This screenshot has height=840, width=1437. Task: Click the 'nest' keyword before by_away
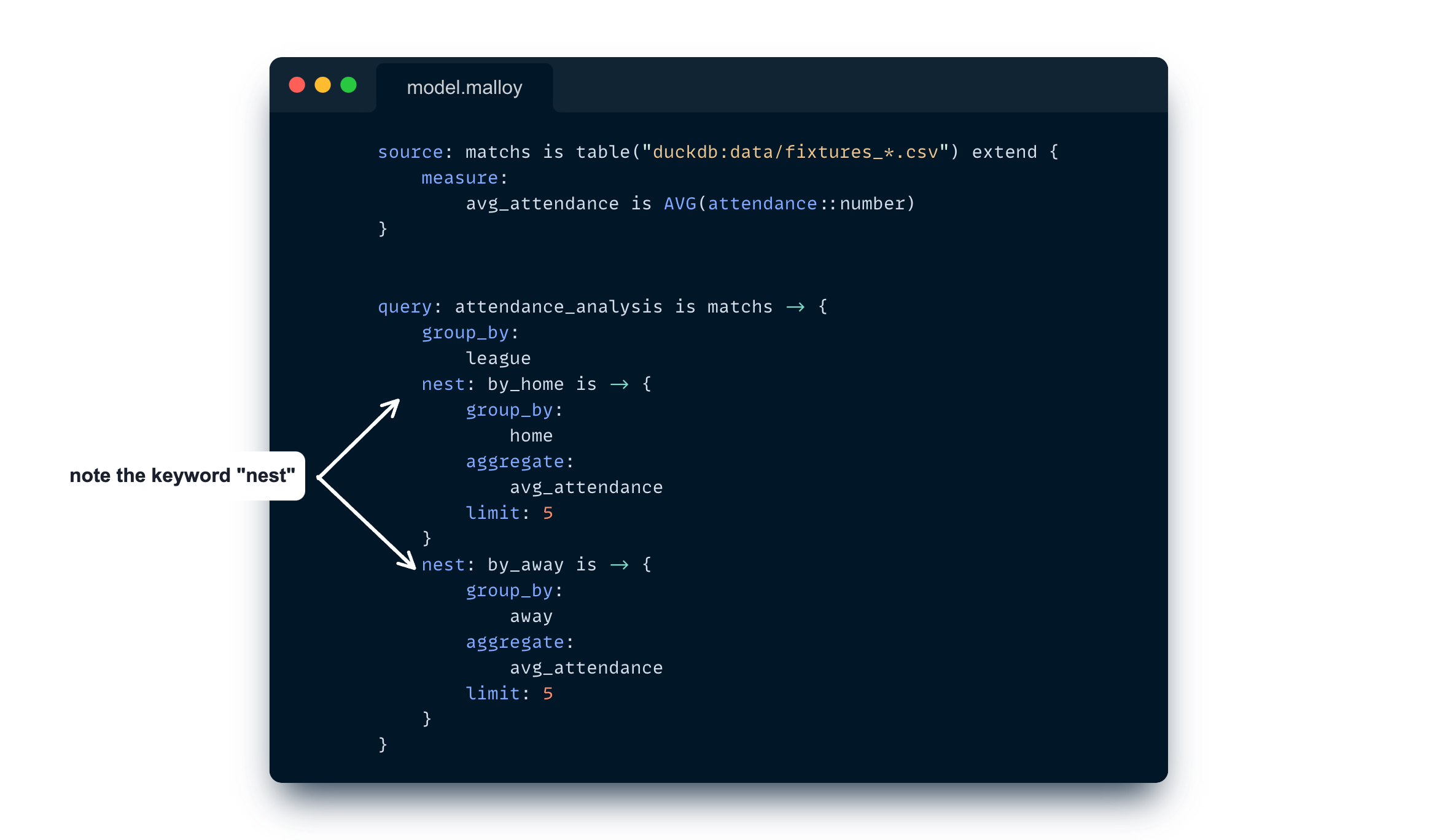[443, 565]
